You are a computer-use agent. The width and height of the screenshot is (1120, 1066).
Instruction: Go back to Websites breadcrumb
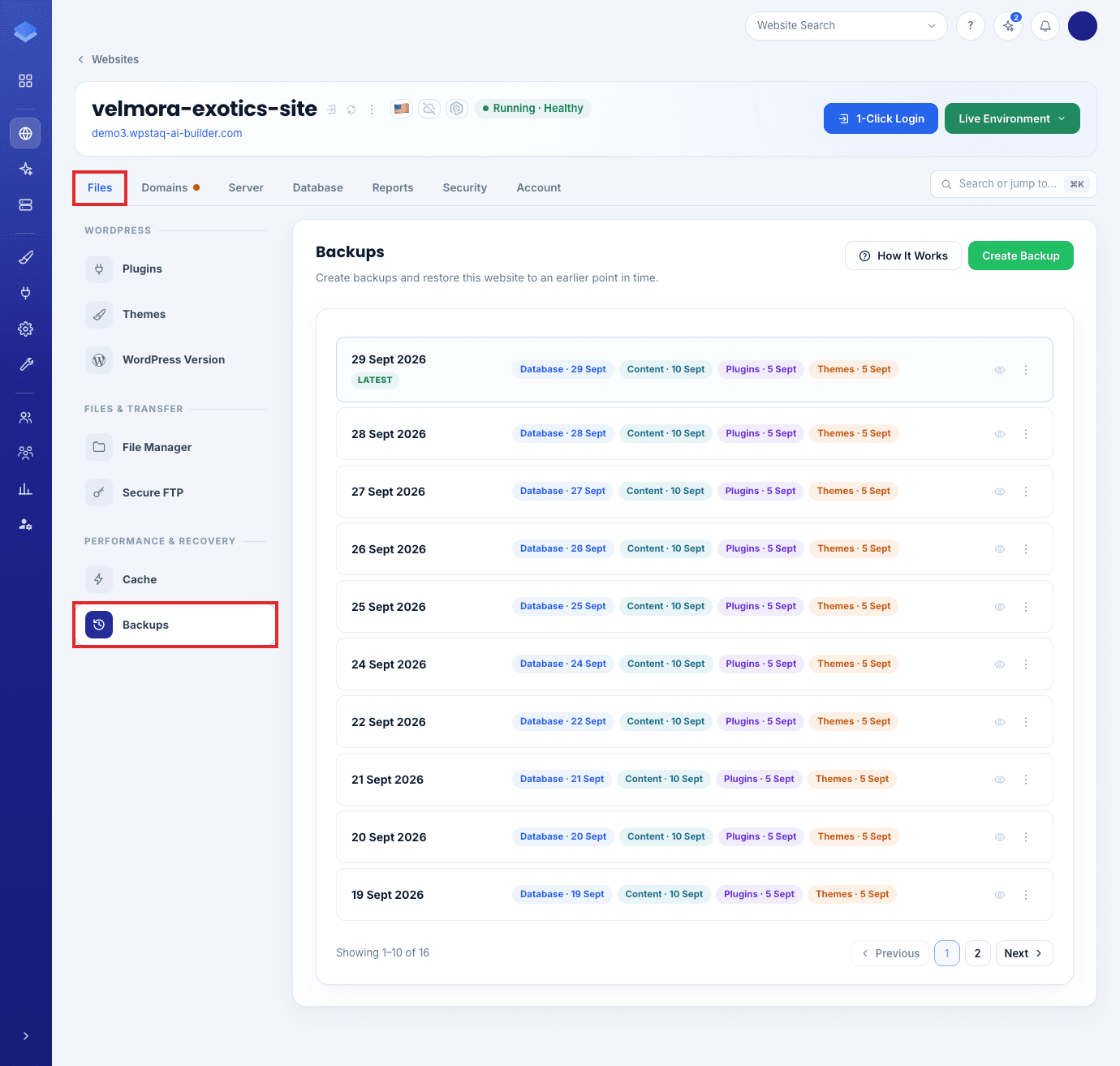[x=108, y=59]
